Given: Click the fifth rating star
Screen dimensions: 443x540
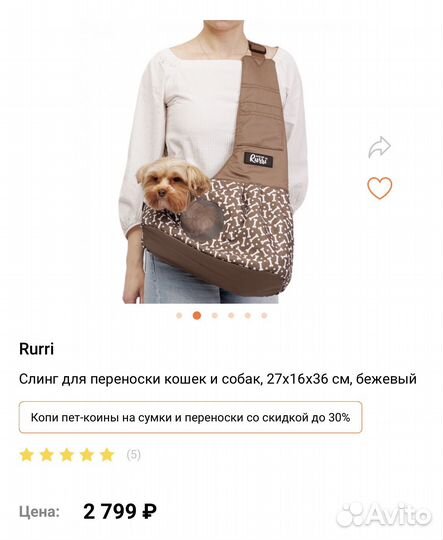Looking at the screenshot, I should [107, 455].
